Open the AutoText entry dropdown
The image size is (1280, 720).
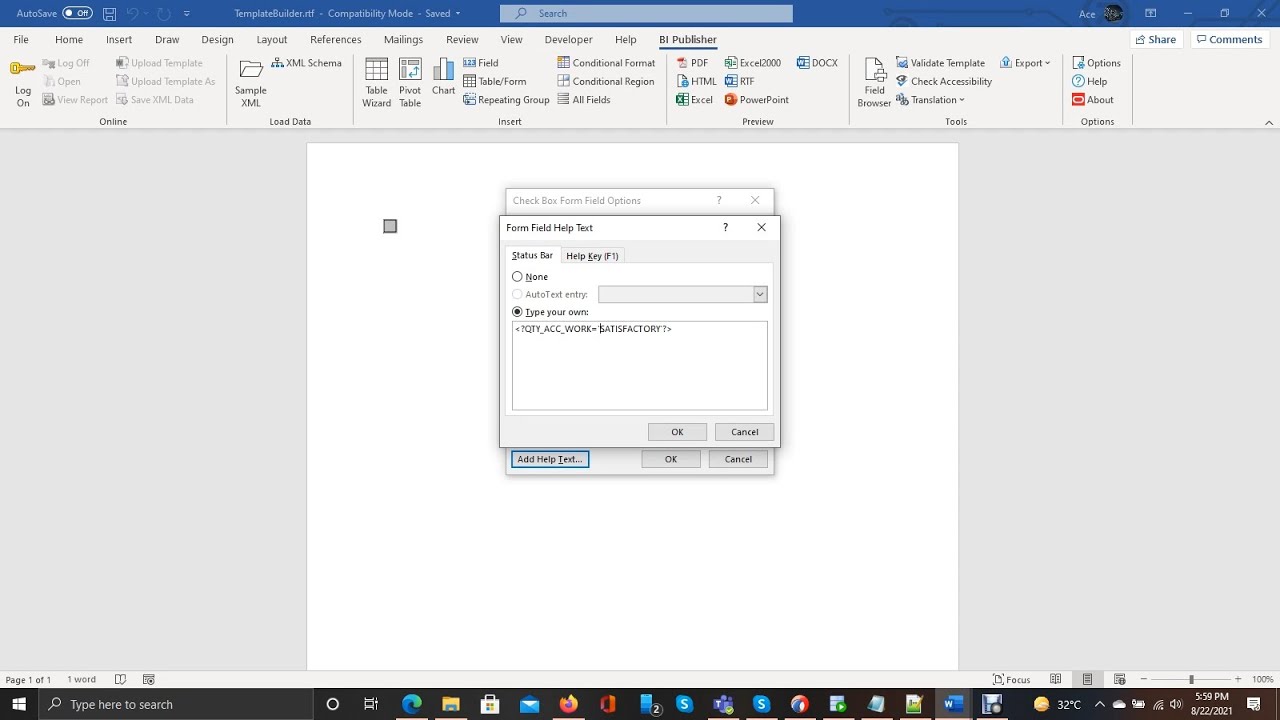[760, 294]
